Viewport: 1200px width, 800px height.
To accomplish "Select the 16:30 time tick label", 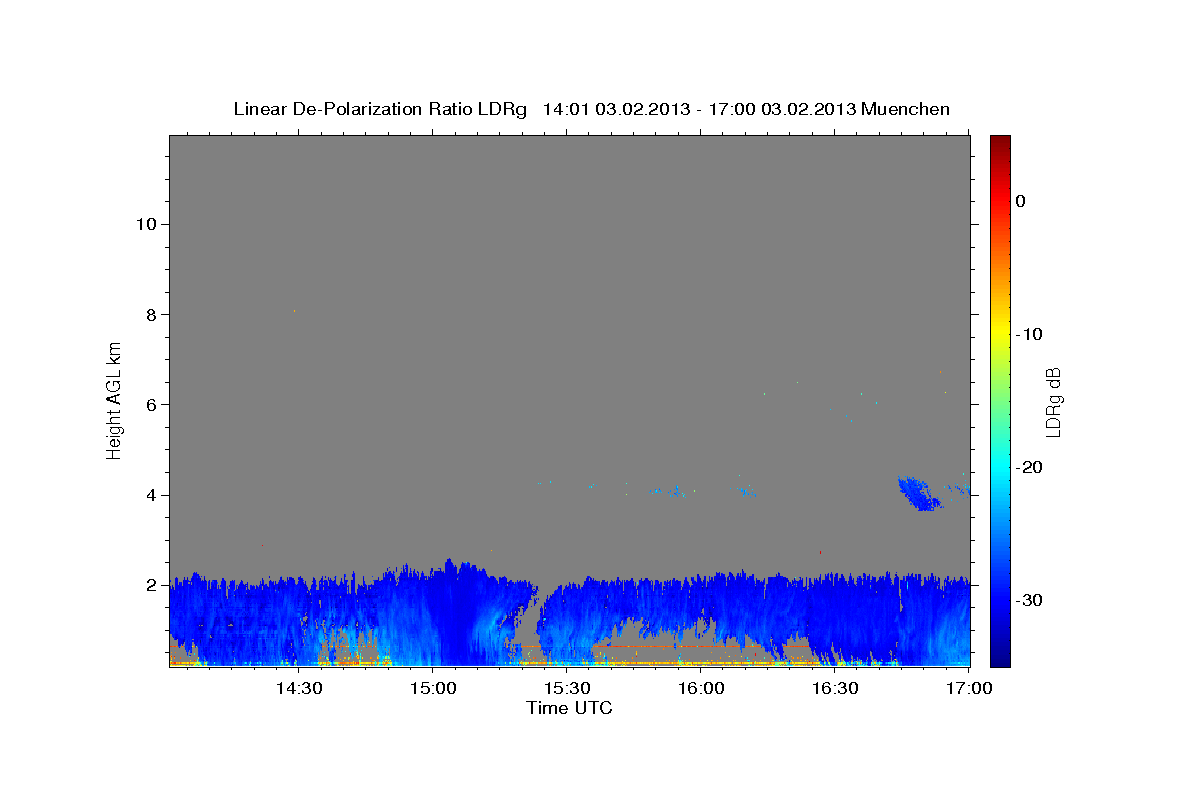I will (835, 688).
